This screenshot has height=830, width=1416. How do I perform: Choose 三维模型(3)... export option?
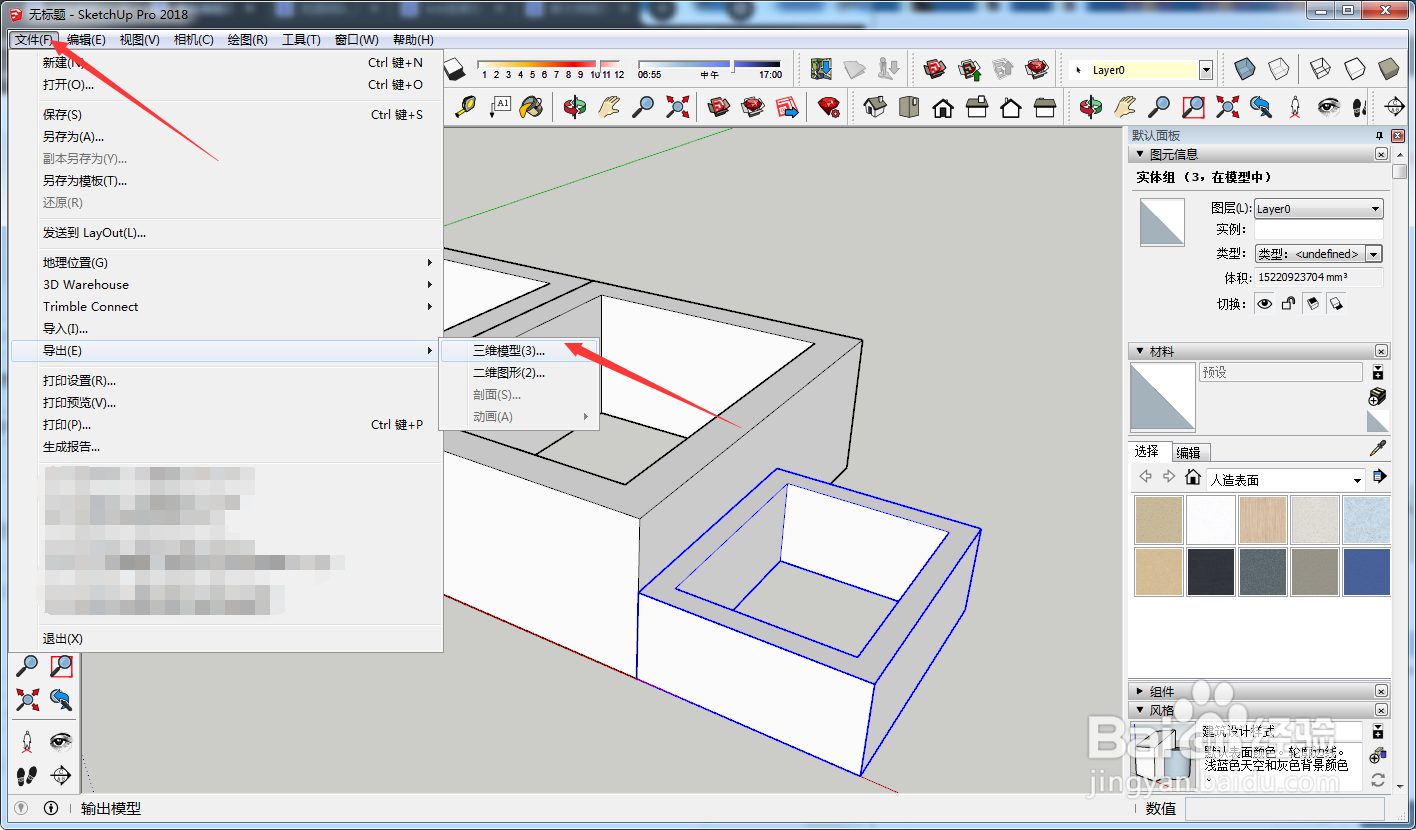coord(519,351)
